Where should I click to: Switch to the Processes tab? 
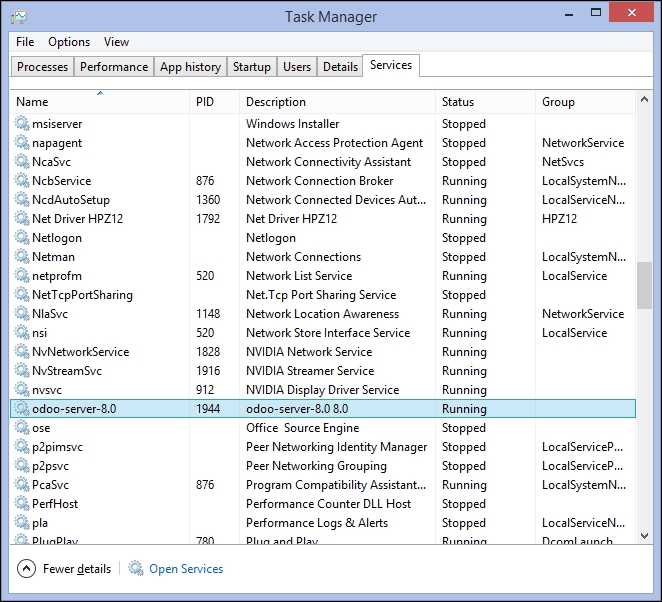pos(42,67)
